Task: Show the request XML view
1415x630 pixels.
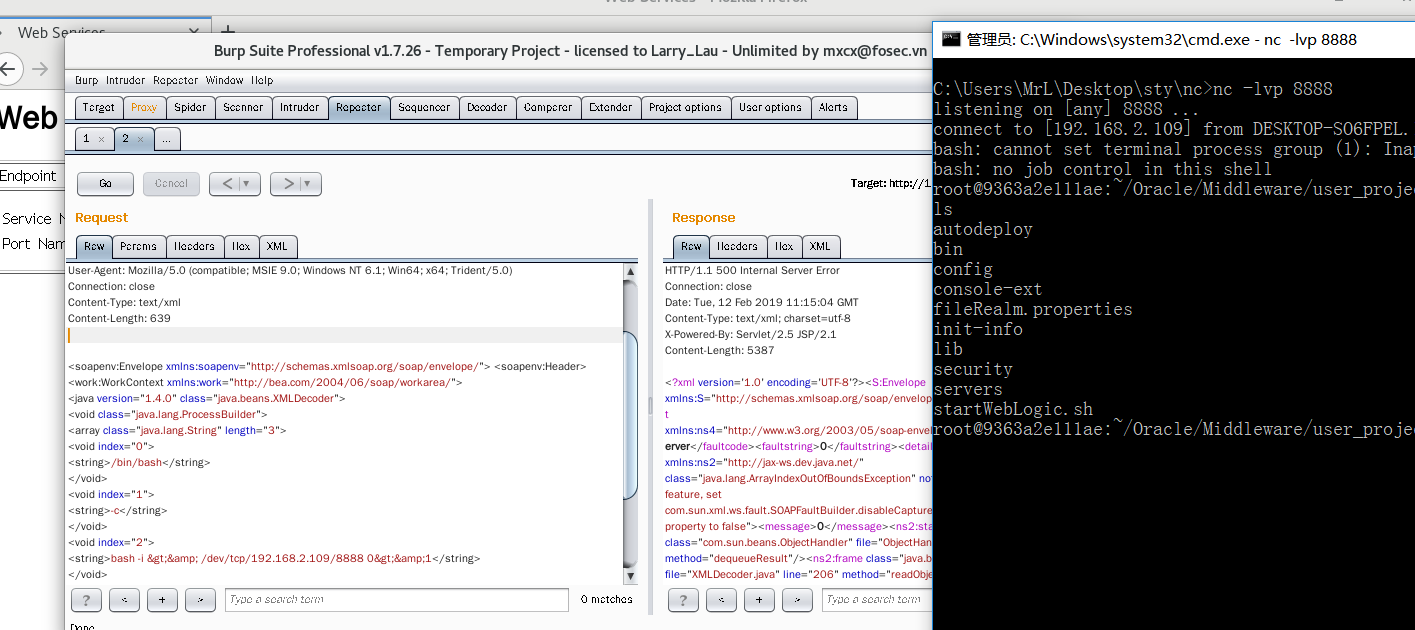Action: point(277,246)
